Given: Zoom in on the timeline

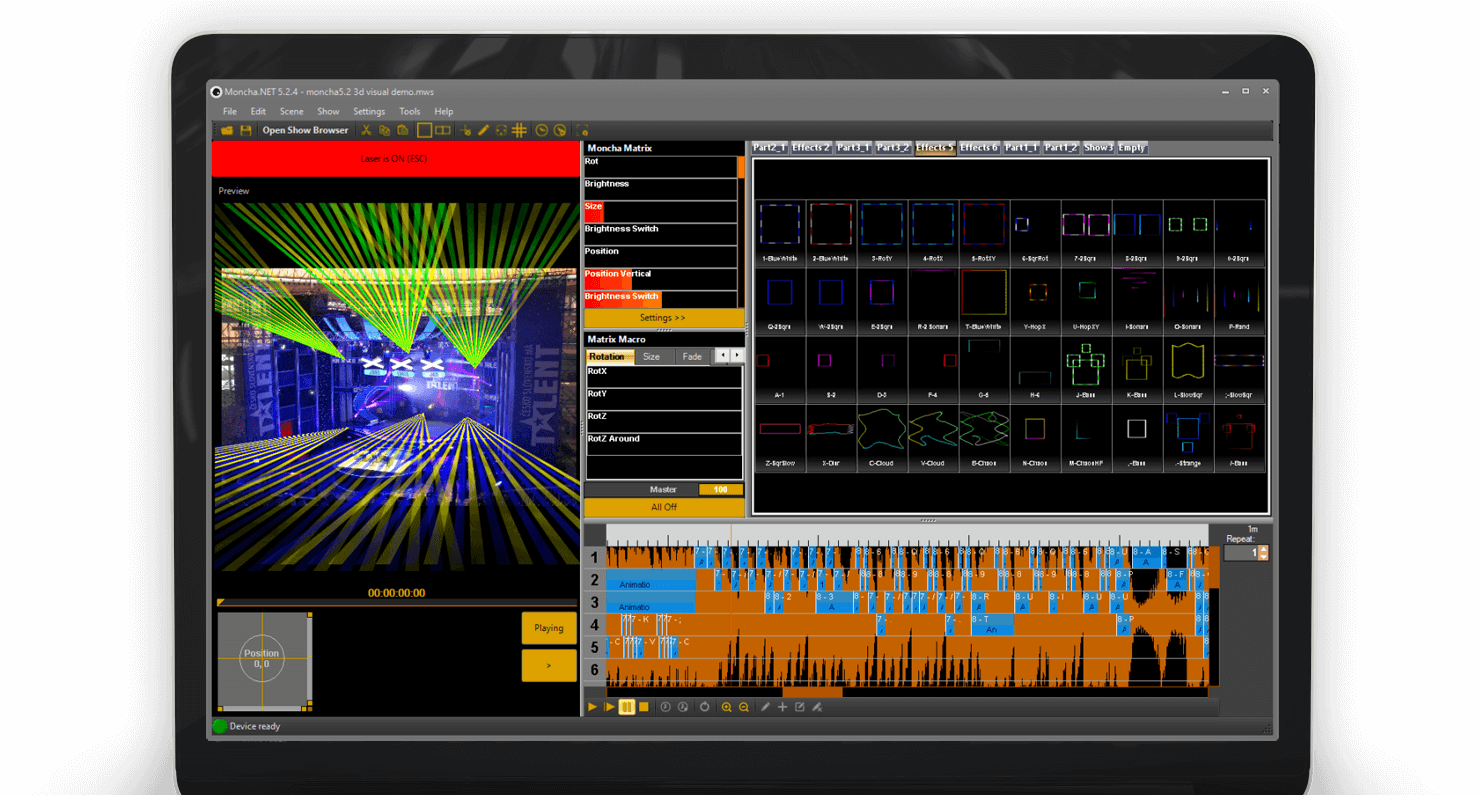Looking at the screenshot, I should [x=726, y=707].
